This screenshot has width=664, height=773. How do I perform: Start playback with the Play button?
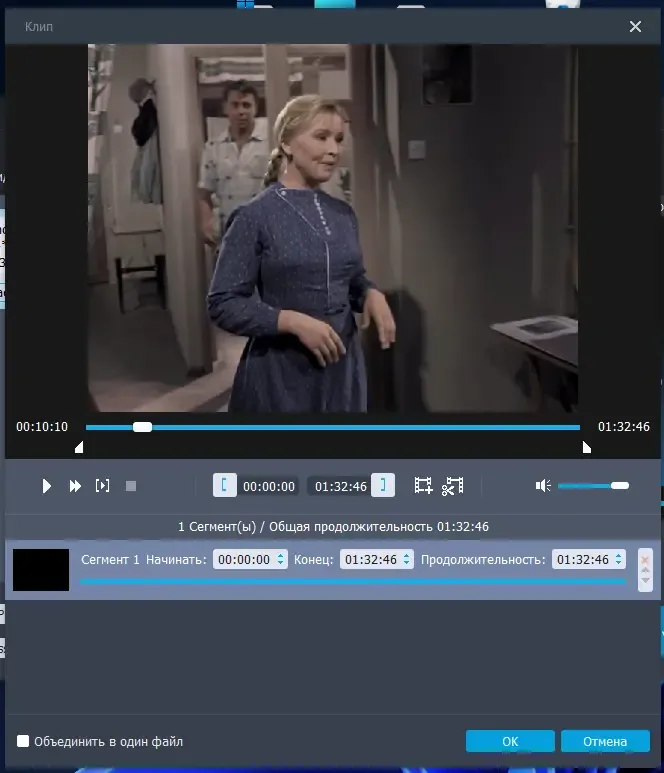click(46, 486)
